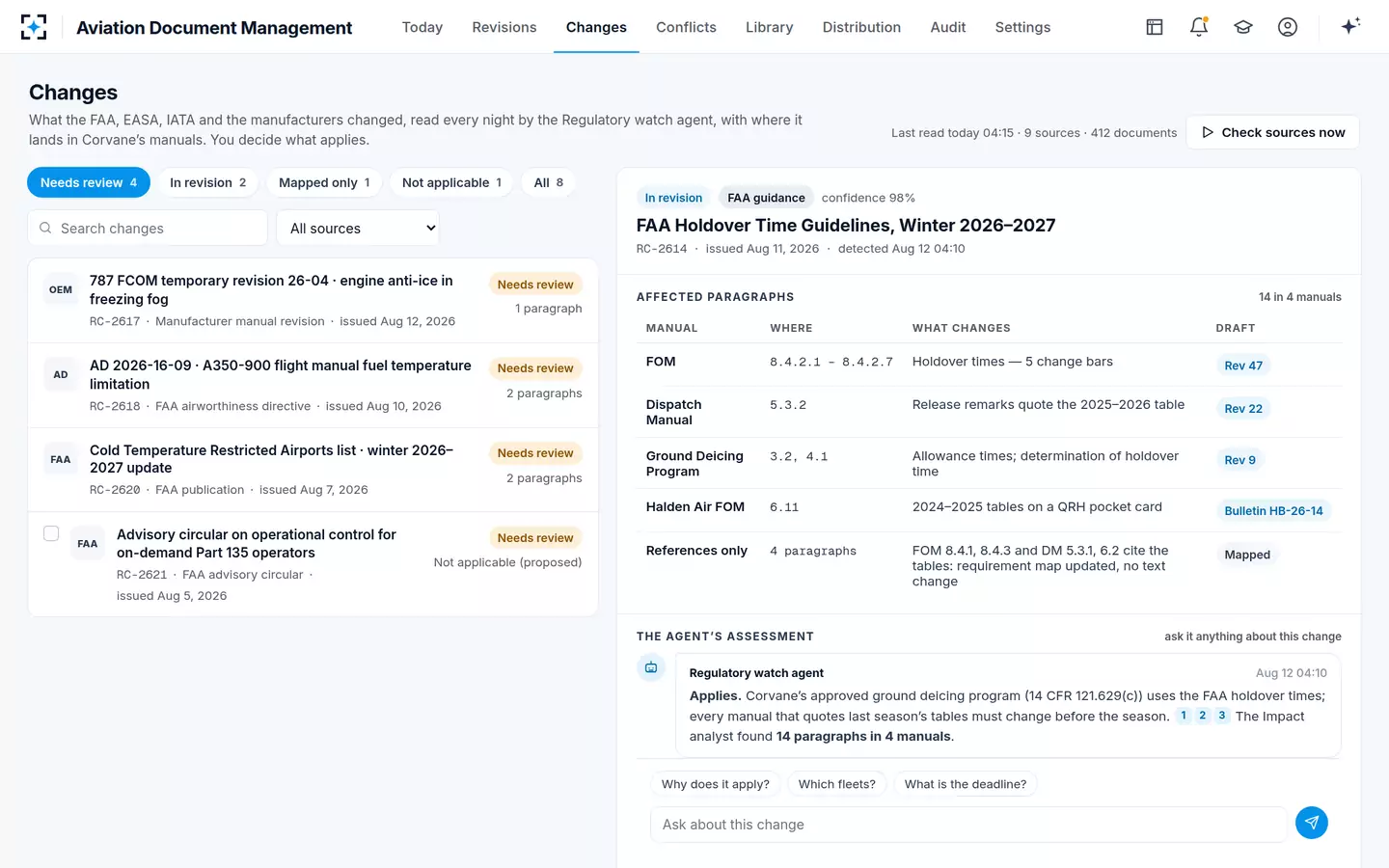Open the Library tab
The width and height of the screenshot is (1389, 868).
(769, 27)
